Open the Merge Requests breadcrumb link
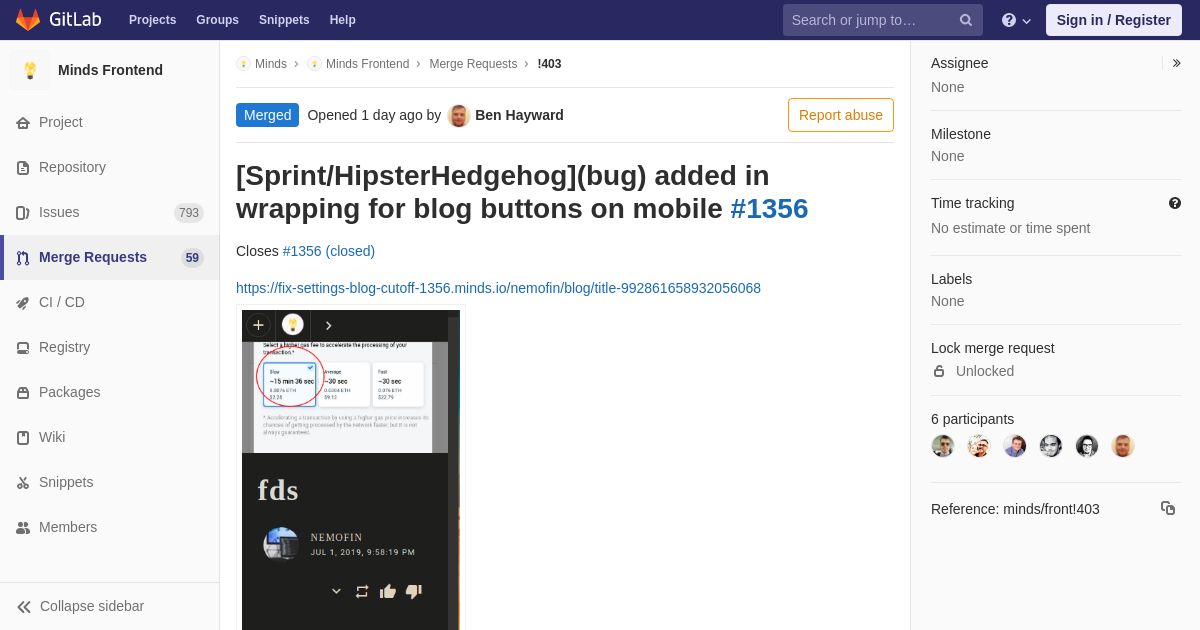1200x630 pixels. click(x=473, y=64)
